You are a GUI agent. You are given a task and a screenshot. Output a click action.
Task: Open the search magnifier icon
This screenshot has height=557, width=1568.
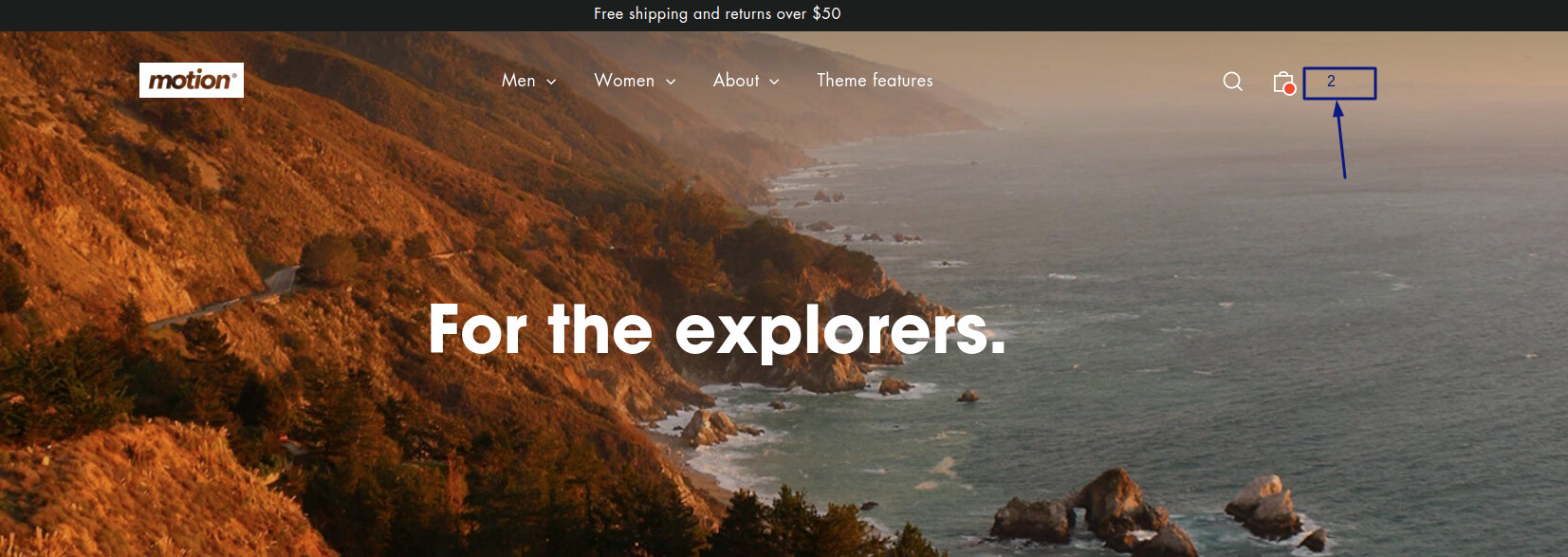[1232, 82]
